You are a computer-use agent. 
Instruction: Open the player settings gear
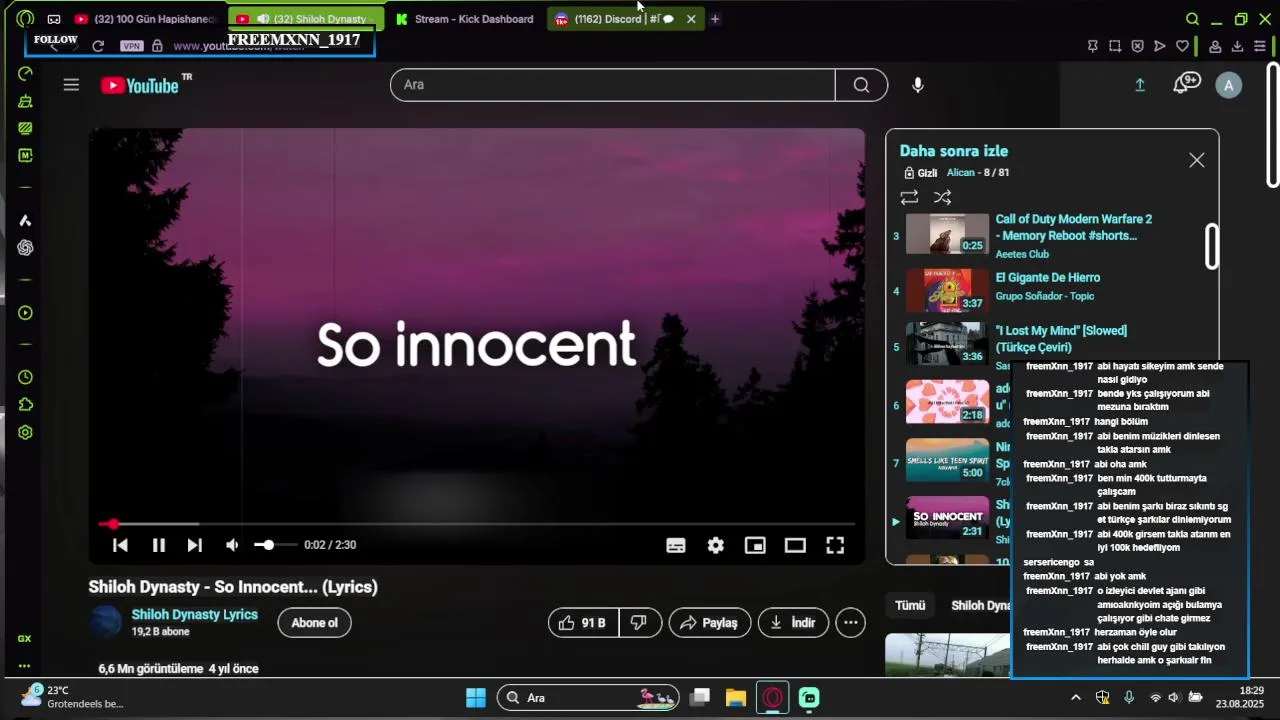click(716, 545)
